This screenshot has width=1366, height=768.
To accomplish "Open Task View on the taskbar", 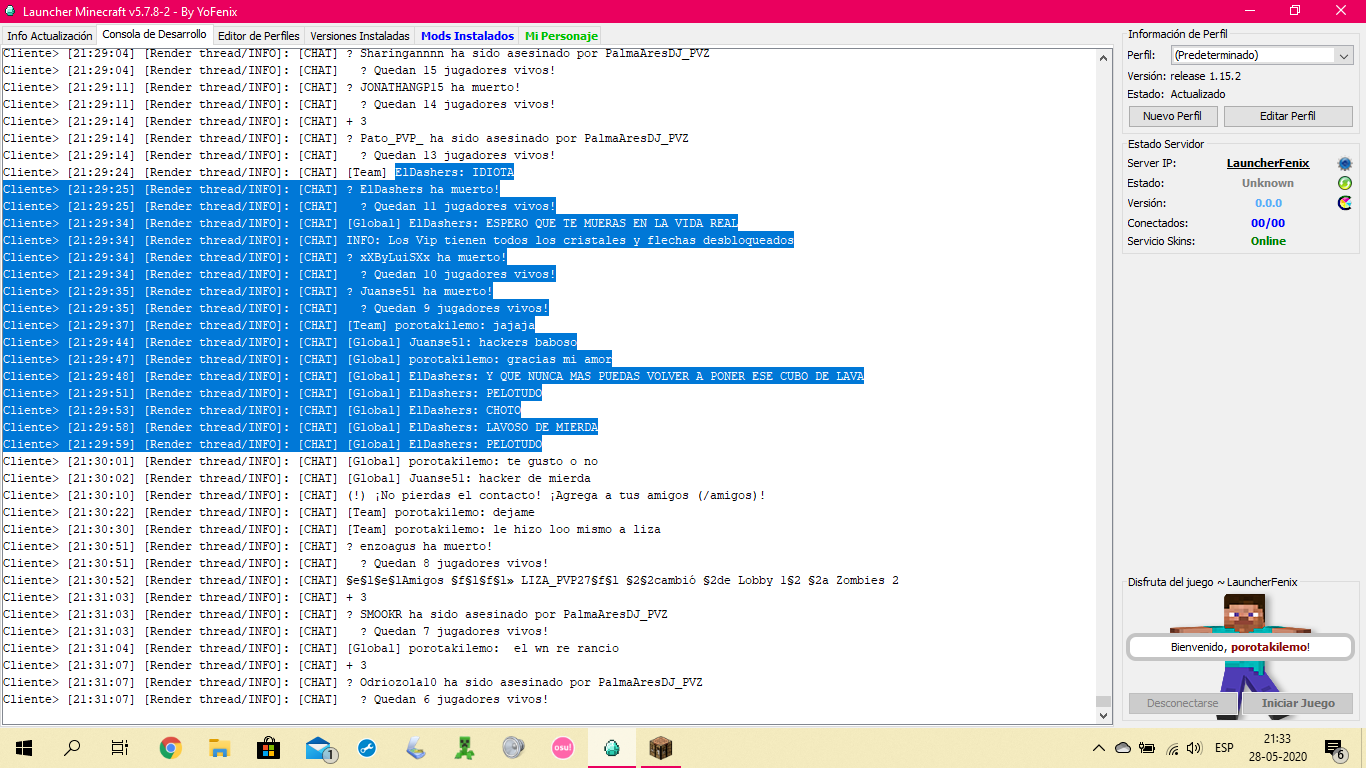I will 120,747.
